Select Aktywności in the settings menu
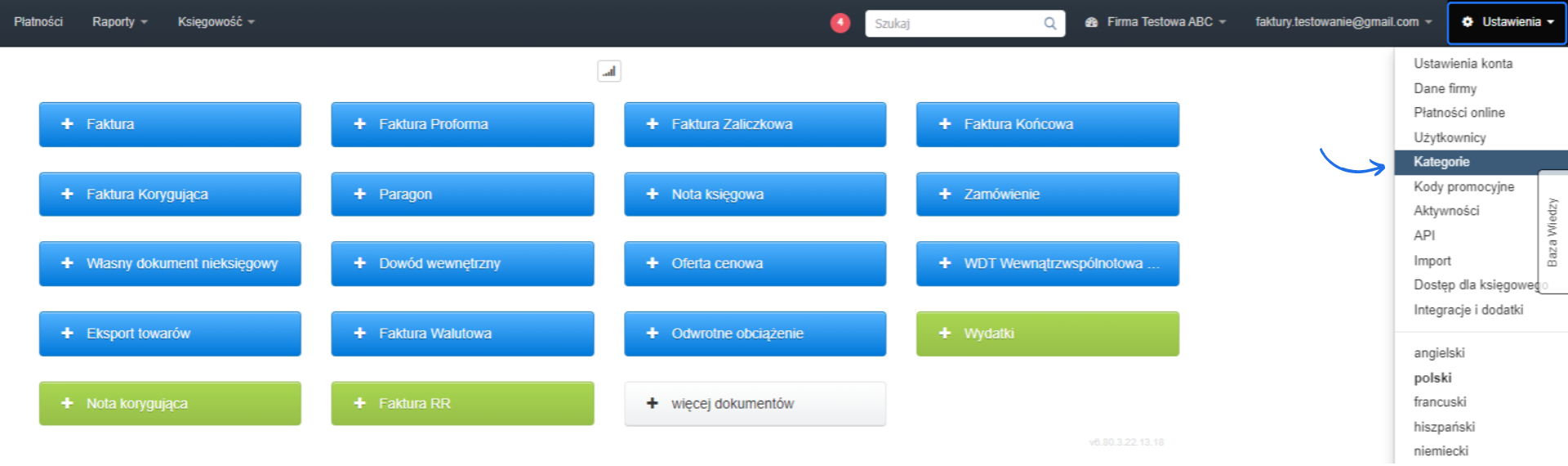This screenshot has width=1568, height=466. 1446,211
